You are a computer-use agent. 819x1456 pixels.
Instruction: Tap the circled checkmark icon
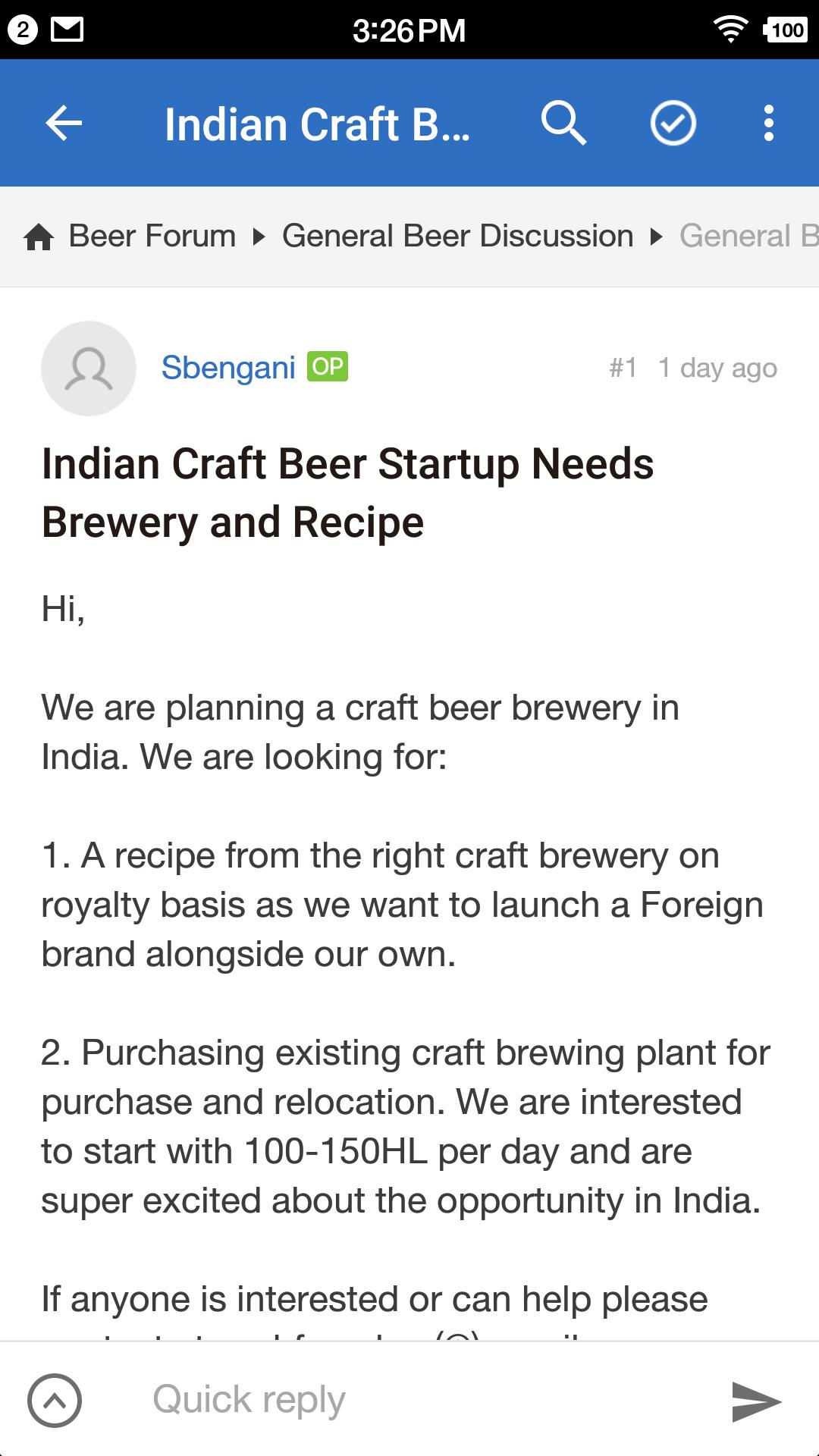click(673, 124)
